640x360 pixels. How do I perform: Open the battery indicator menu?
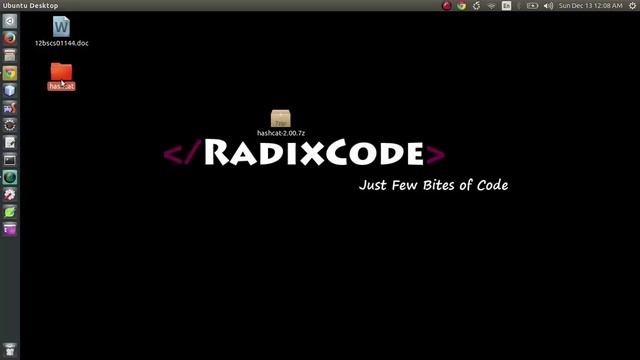tap(532, 6)
